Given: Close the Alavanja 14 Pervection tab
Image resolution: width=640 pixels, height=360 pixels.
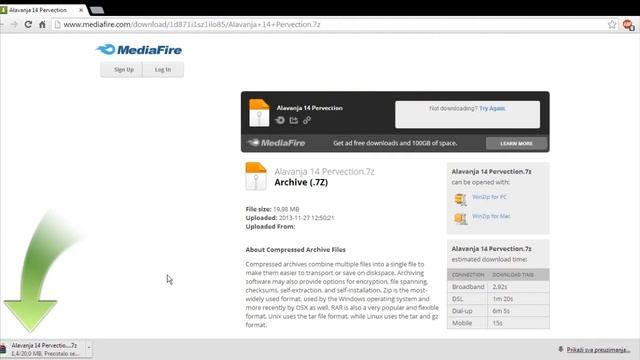Looking at the screenshot, I should click(80, 10).
